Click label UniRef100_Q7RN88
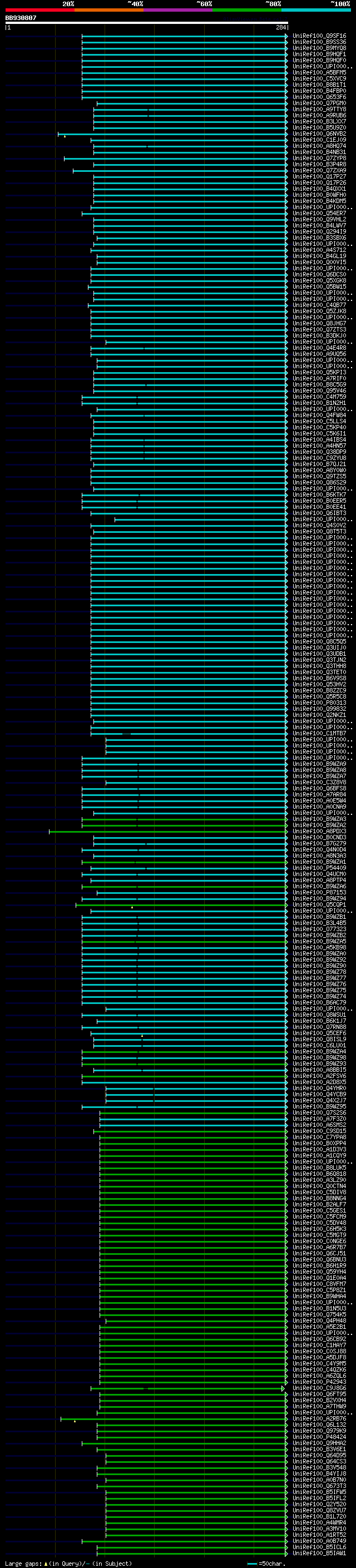This screenshot has height=1568, width=356. [x=319, y=1027]
